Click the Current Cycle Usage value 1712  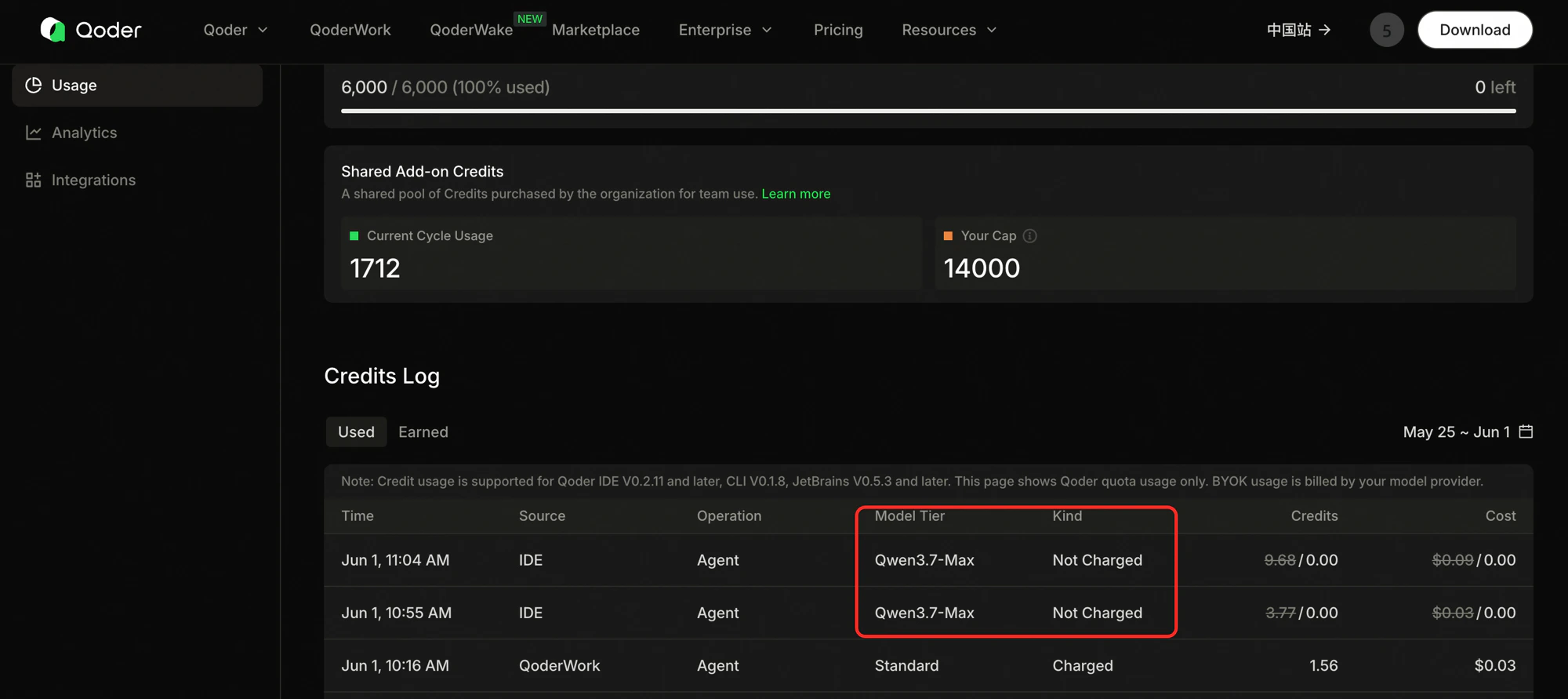(375, 268)
